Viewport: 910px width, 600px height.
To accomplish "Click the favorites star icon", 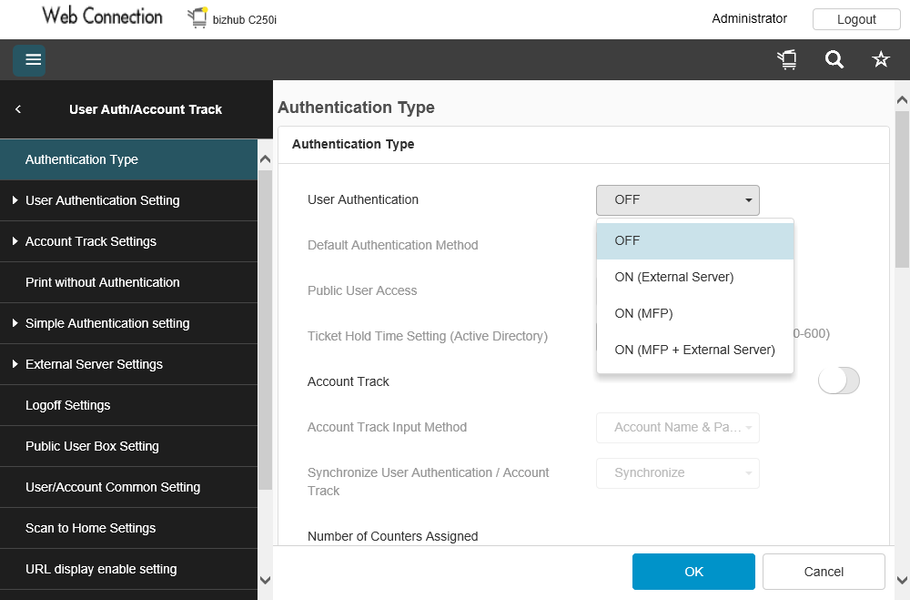I will (880, 60).
